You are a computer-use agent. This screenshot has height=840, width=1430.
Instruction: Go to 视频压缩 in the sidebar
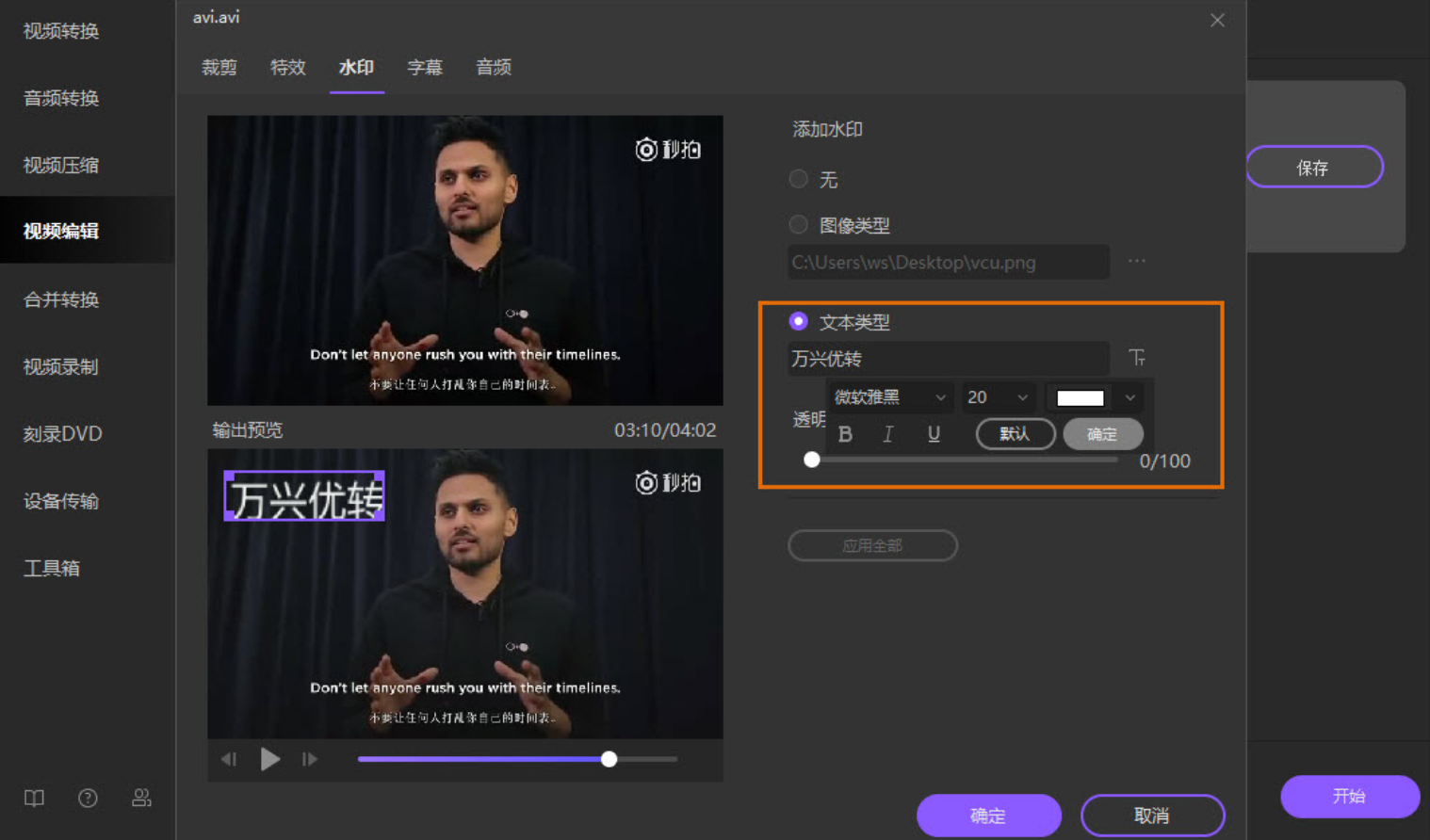(x=61, y=166)
